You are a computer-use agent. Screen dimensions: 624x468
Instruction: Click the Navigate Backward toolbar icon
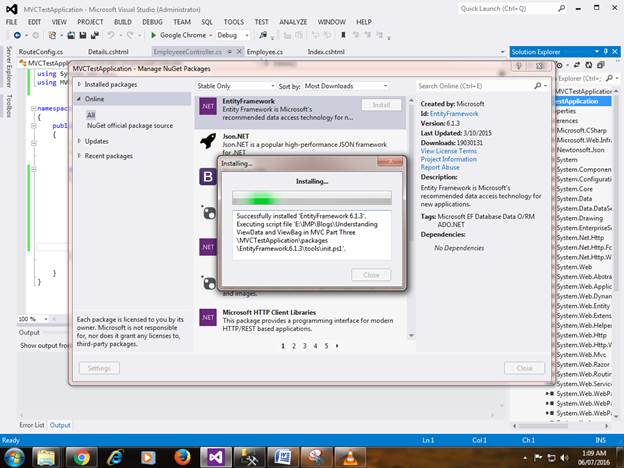[17, 35]
